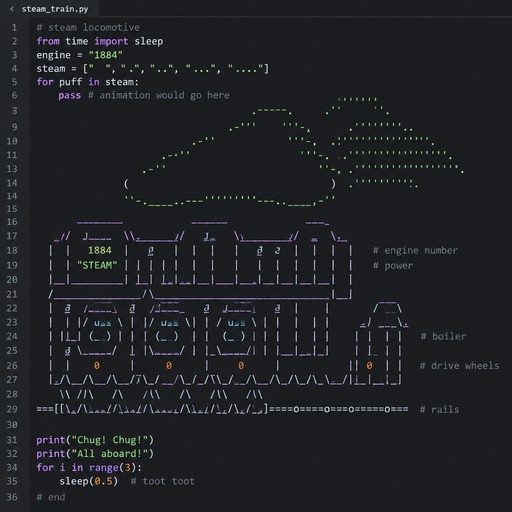Click the 'pass' keyword on line 6
Screen dimensions: 512x512
(69, 96)
